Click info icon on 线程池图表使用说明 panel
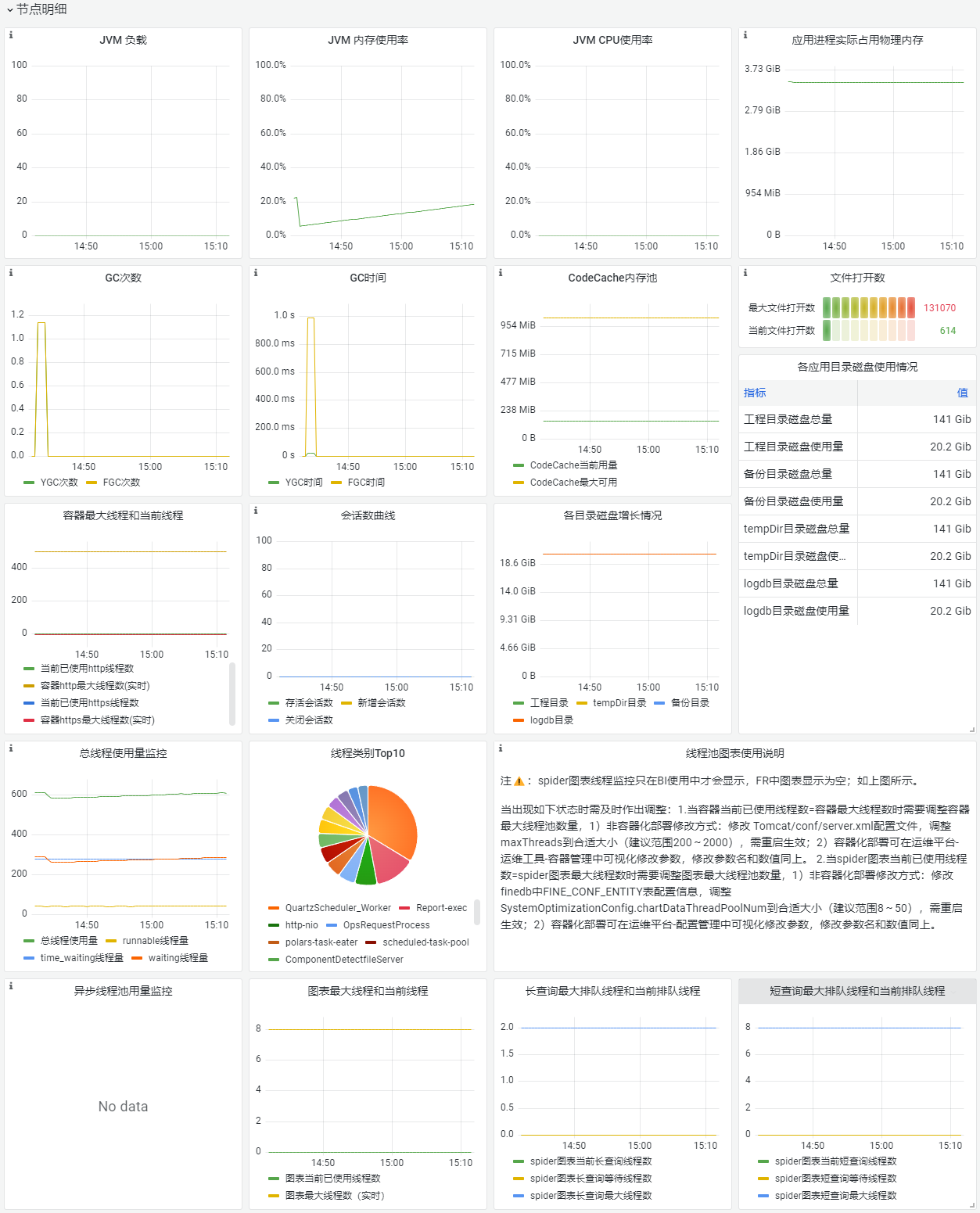Screen dimensions: 980x1213 pyautogui.click(x=501, y=748)
